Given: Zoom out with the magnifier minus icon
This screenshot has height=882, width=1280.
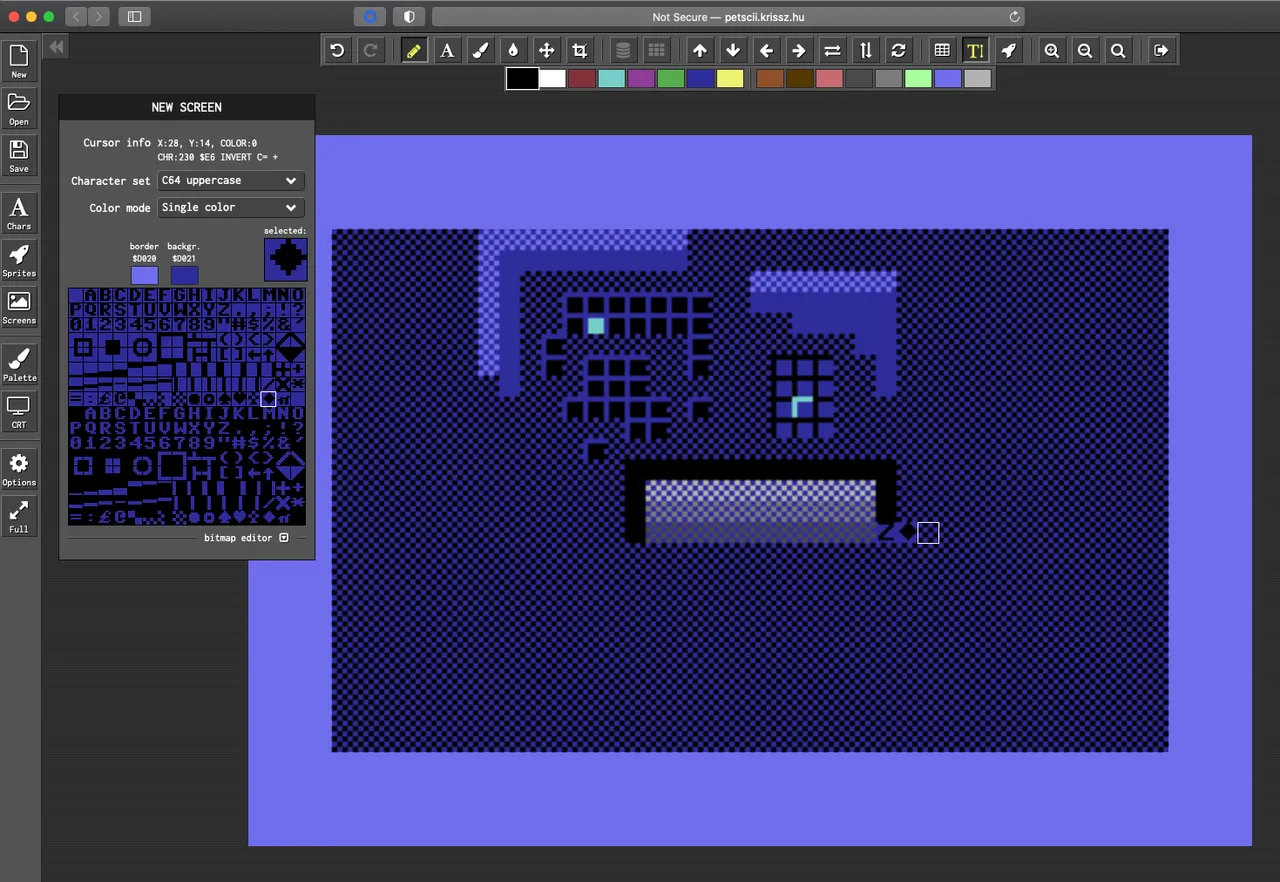Looking at the screenshot, I should click(1084, 50).
